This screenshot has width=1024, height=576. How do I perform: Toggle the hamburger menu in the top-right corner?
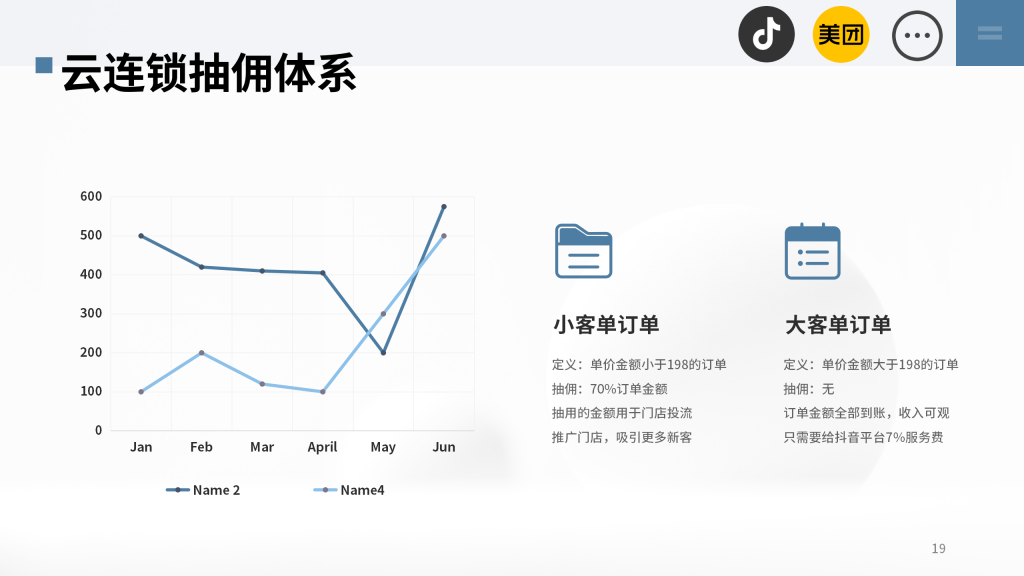[x=989, y=33]
